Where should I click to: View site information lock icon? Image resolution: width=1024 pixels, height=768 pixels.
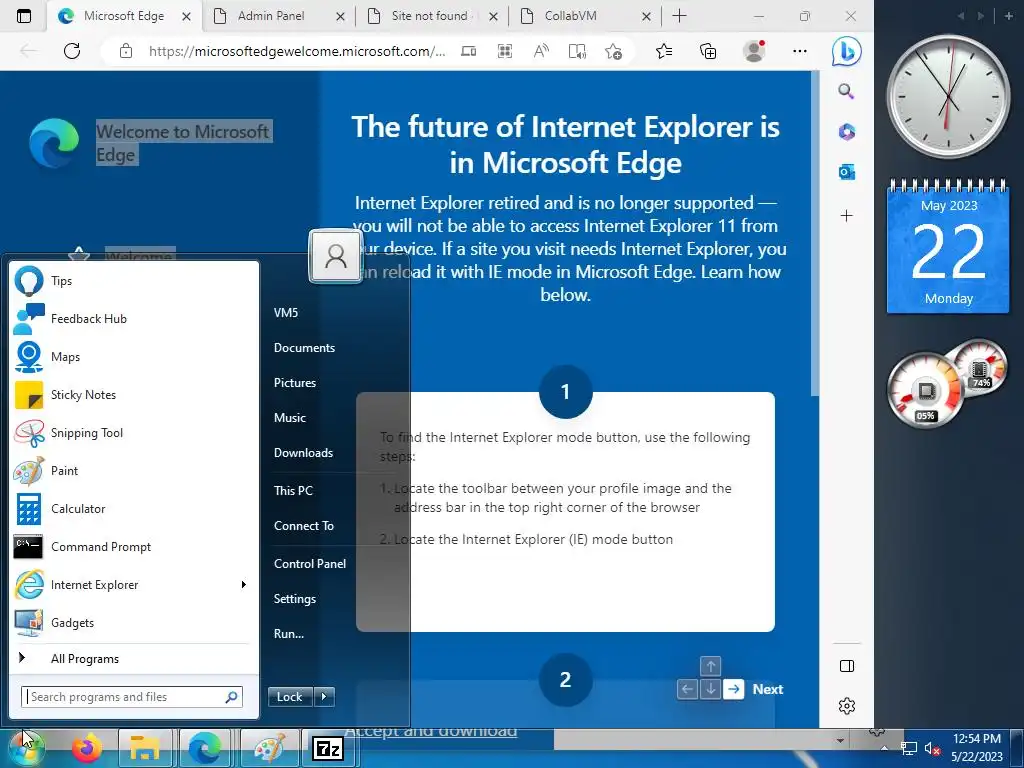point(126,51)
